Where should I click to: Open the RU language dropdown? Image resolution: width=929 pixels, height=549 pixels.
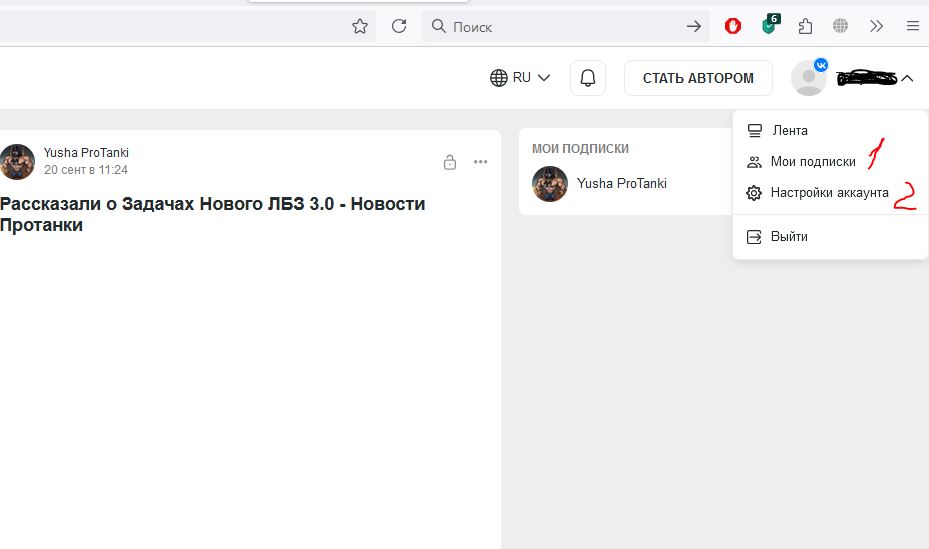tap(520, 78)
